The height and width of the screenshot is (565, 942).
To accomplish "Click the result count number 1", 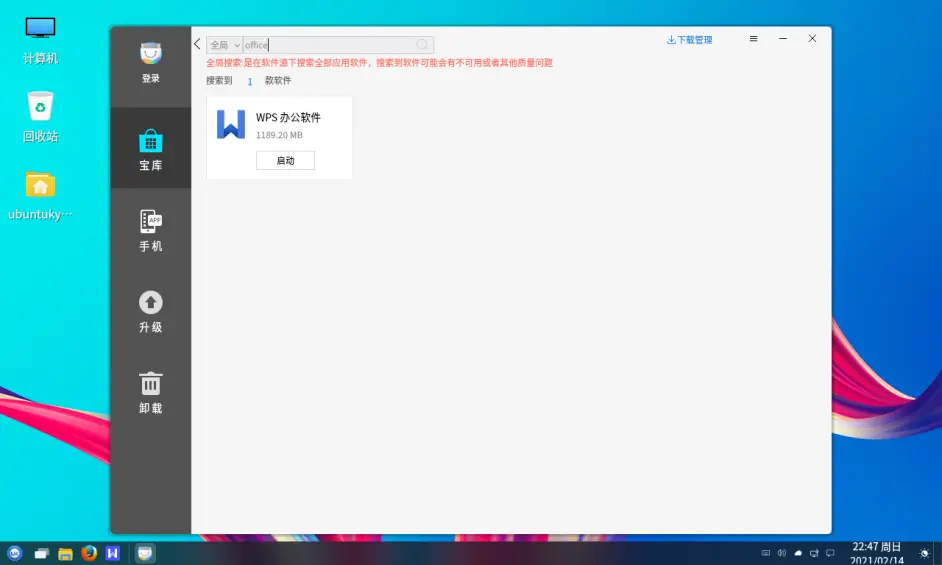I will [x=249, y=81].
